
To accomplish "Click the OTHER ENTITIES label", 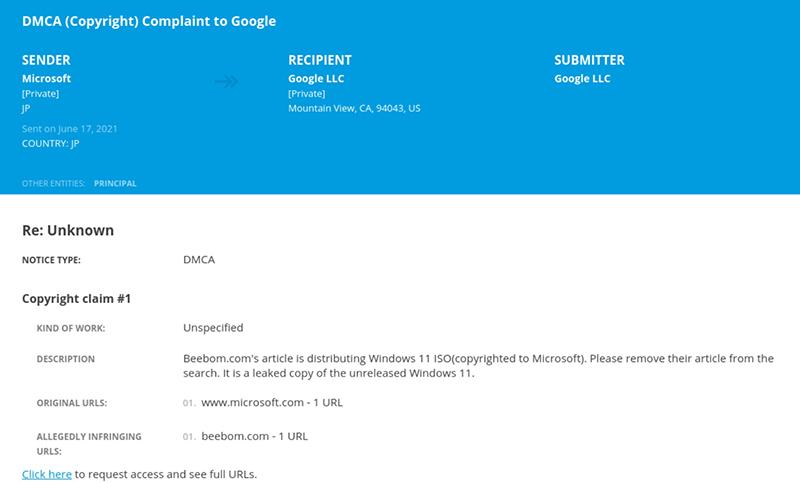I will pos(54,183).
